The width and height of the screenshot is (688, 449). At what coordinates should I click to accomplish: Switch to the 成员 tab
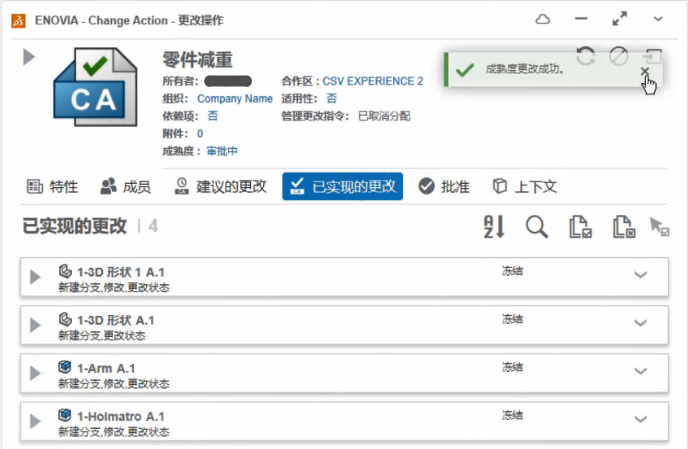coord(125,187)
